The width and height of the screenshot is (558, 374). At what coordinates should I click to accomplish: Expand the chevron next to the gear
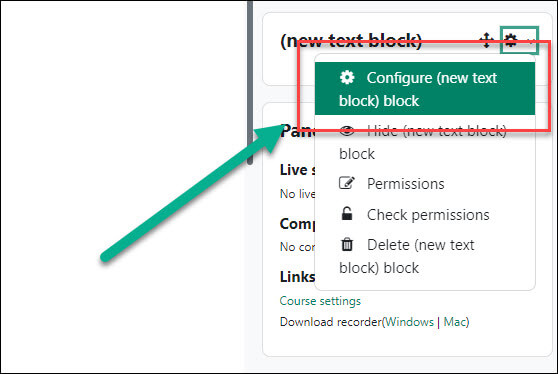point(531,41)
